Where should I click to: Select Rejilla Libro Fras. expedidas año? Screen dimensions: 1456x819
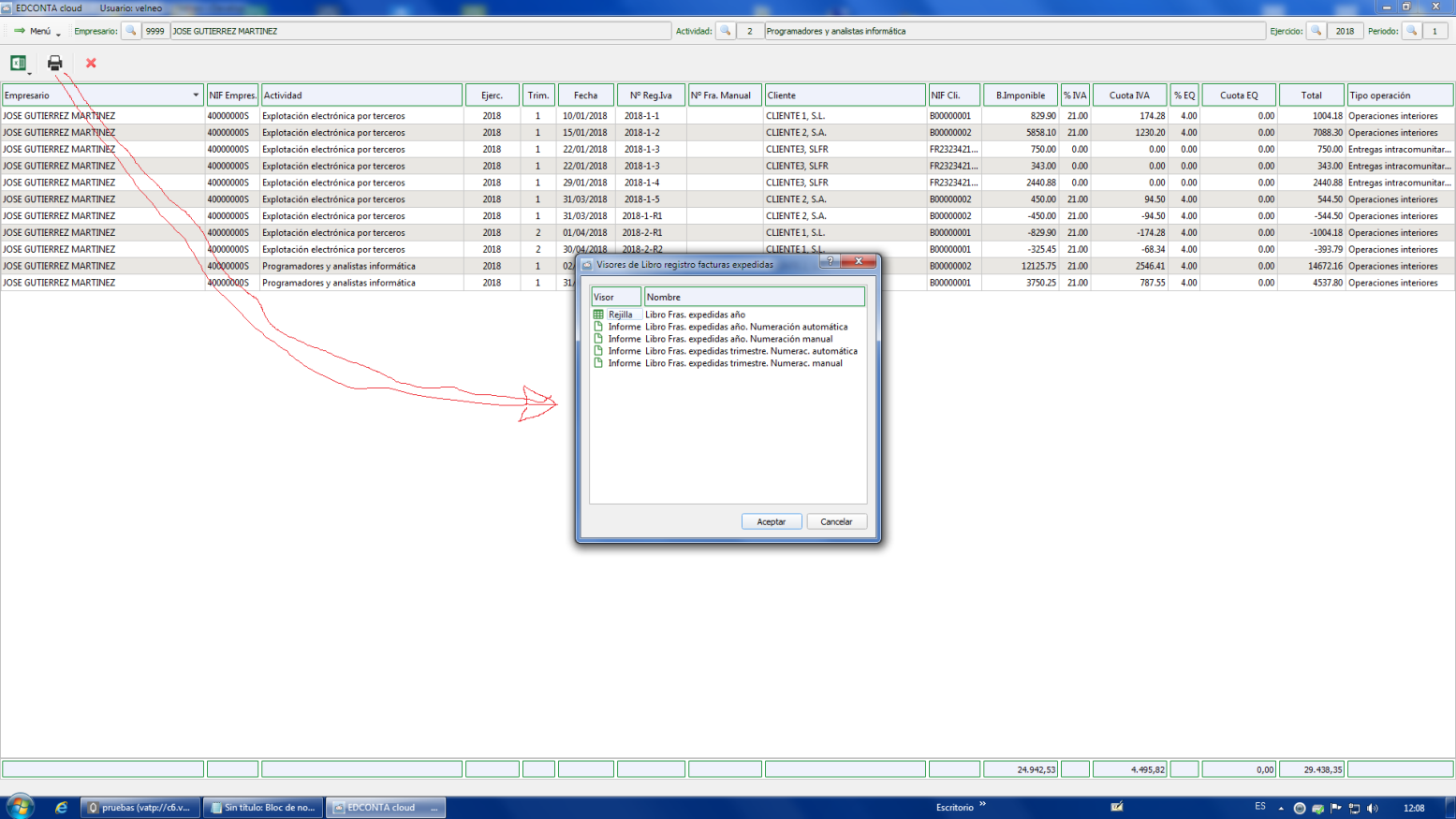point(695,314)
